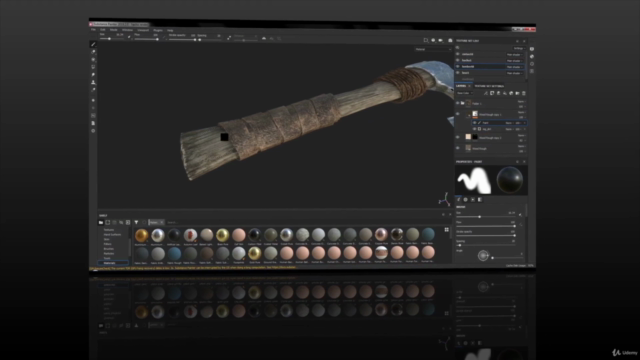This screenshot has height=360, width=640.
Task: Adjust Stroke opacity slider in Properties panel
Action: pos(486,236)
